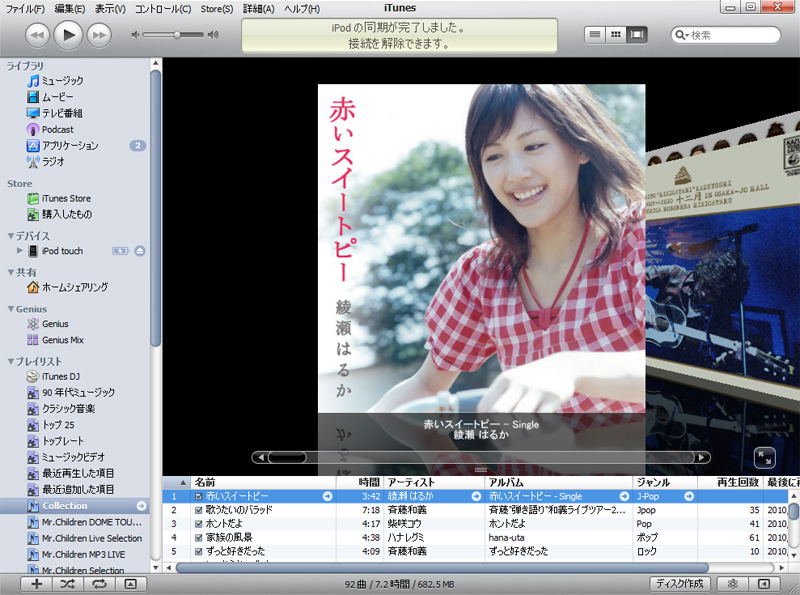Viewport: 800px width, 595px height.
Task: Open the 編集(E) menu
Action: [x=70, y=9]
